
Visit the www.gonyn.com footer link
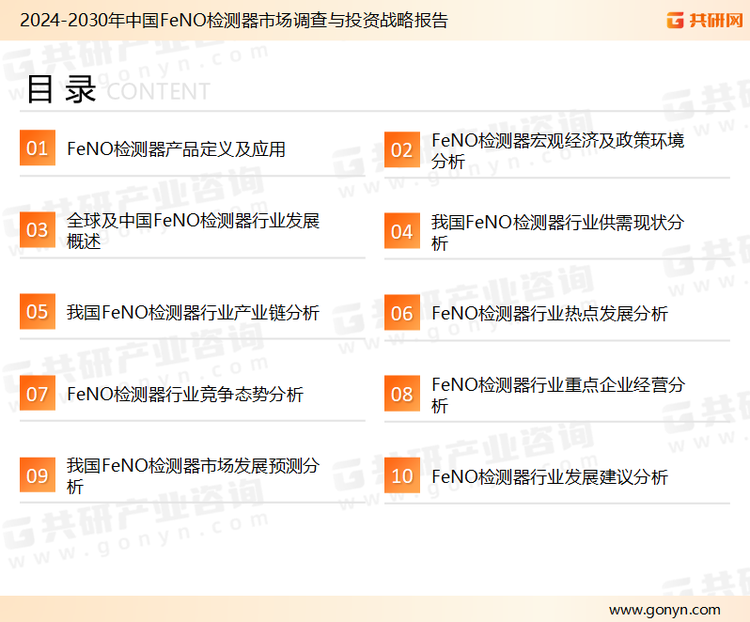pos(664,610)
